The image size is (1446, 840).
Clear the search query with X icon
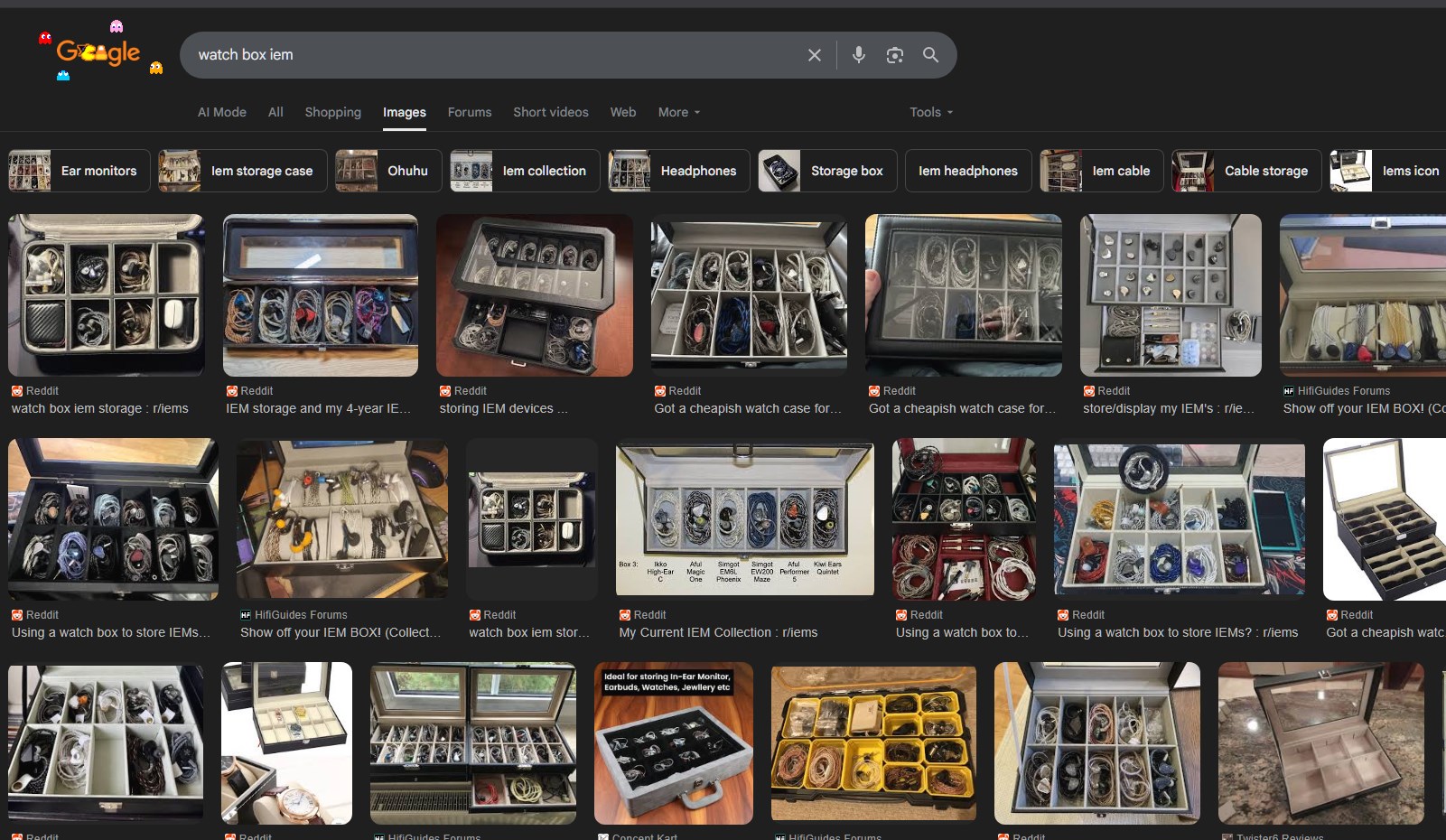[x=814, y=55]
